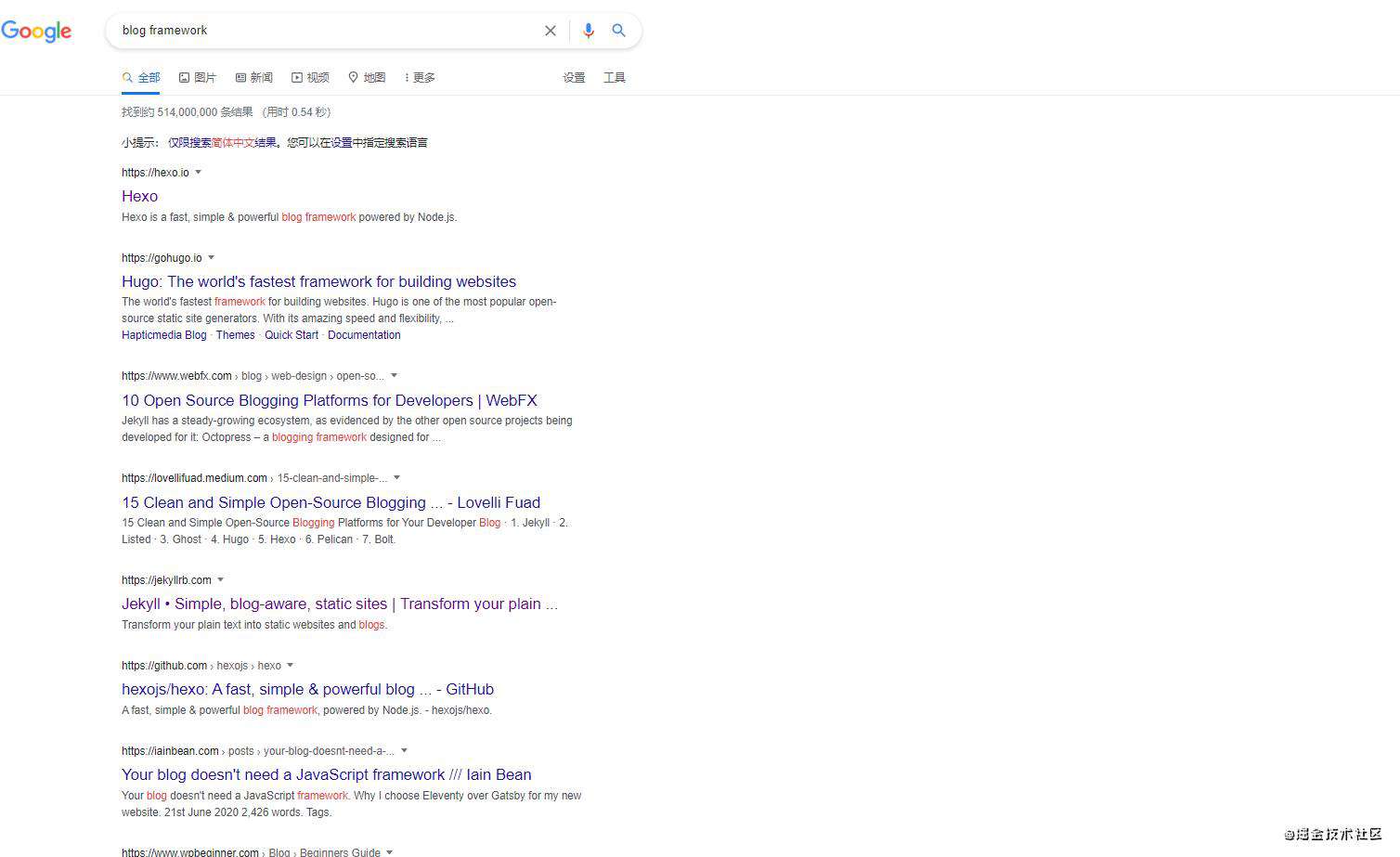Image resolution: width=1400 pixels, height=857 pixels.
Task: Expand dropdown arrow next to wpbeginner.com URL
Action: (x=389, y=851)
